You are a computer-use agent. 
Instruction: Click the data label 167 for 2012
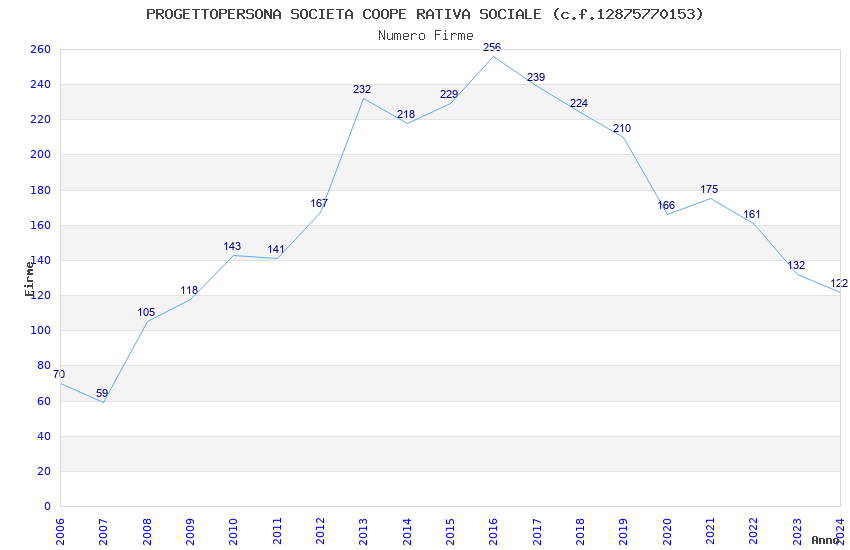coord(319,203)
